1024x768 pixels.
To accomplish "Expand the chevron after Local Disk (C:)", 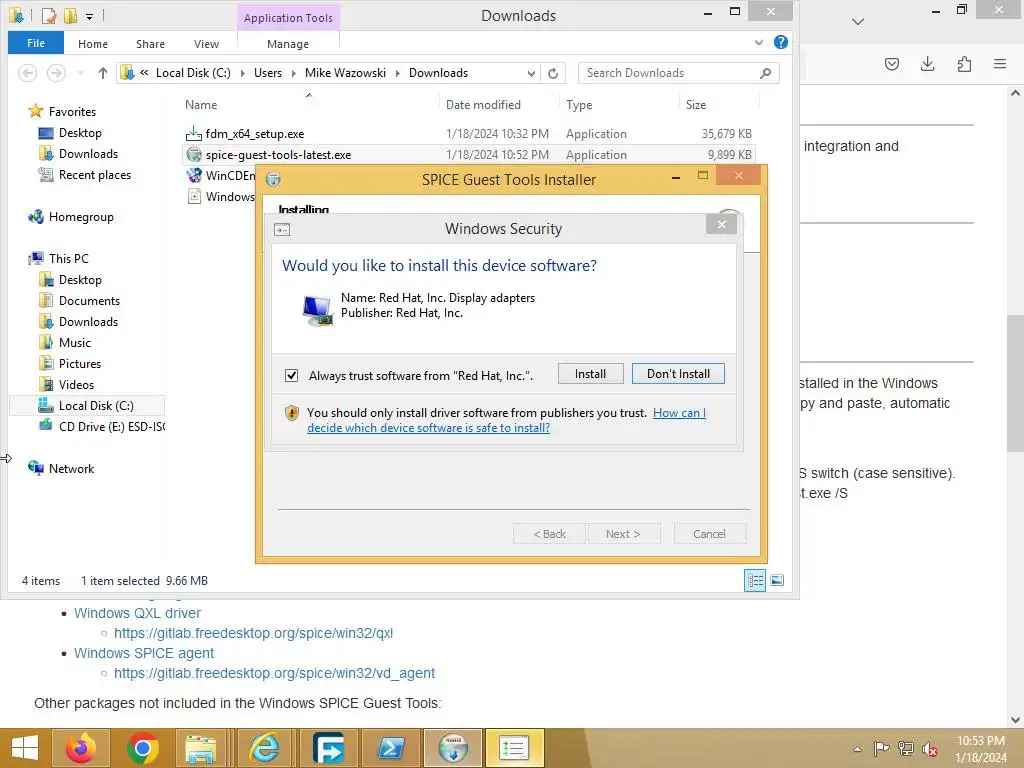I will coord(242,73).
